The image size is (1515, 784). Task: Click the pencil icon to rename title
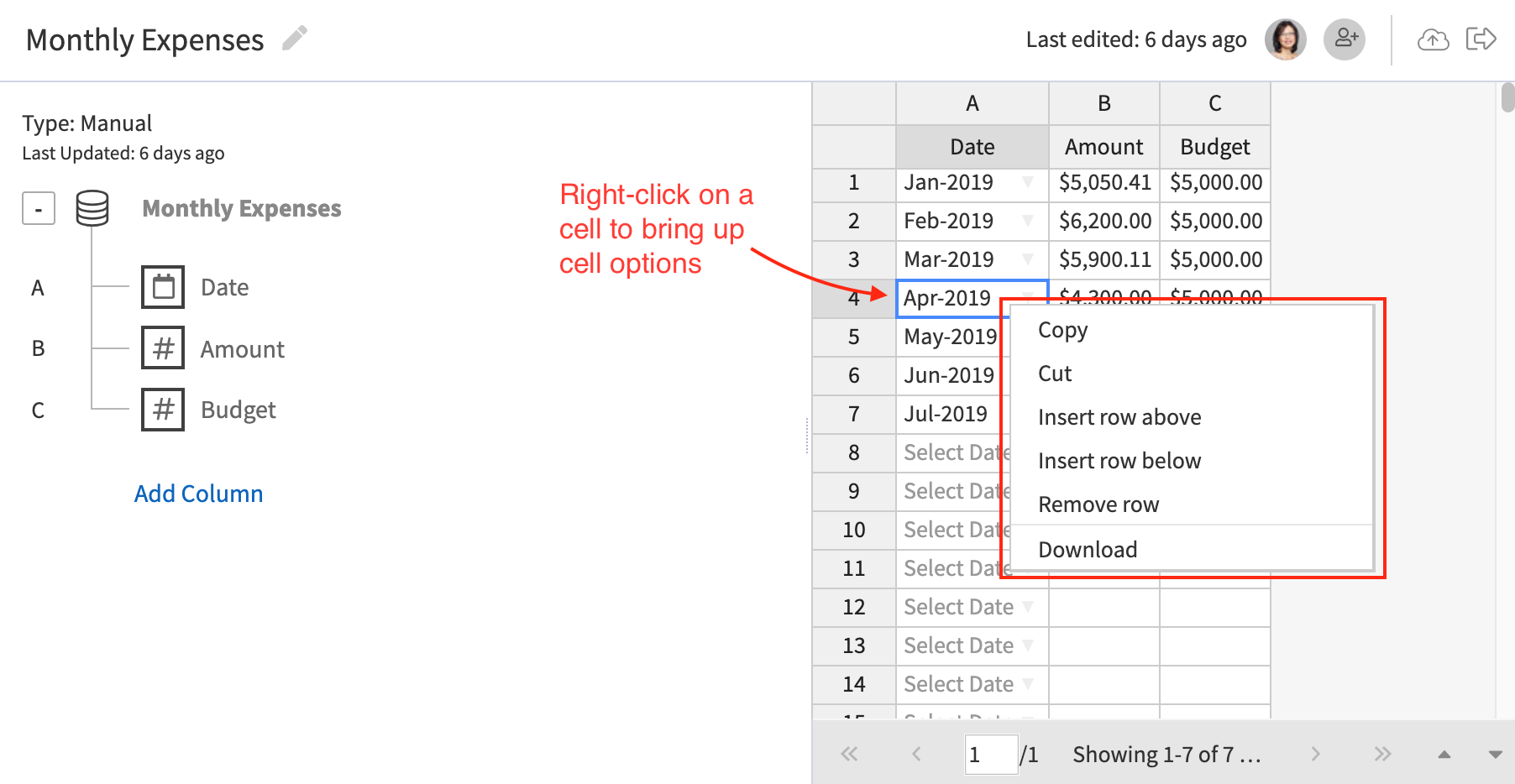point(294,39)
